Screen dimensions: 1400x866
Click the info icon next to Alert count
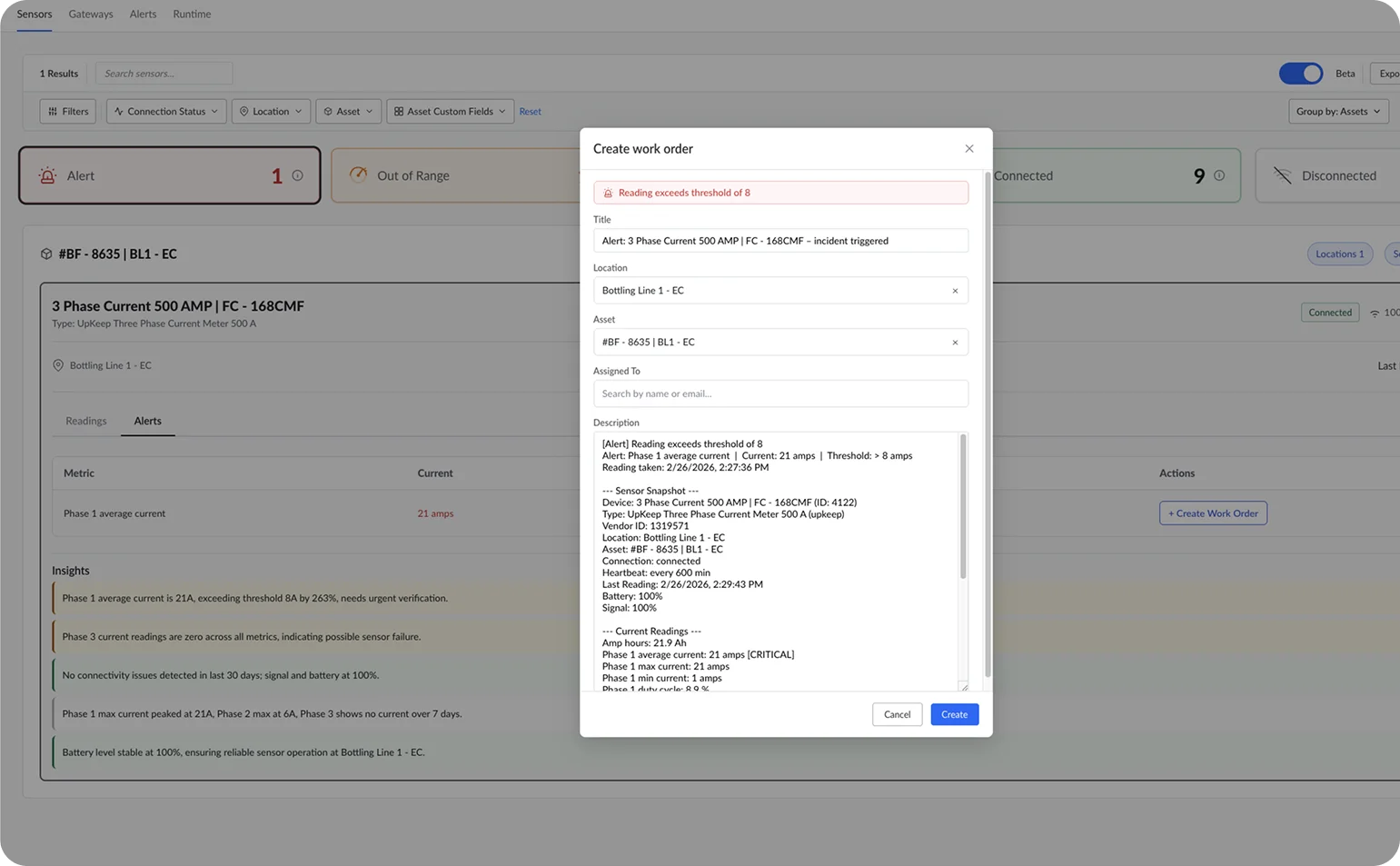click(295, 175)
